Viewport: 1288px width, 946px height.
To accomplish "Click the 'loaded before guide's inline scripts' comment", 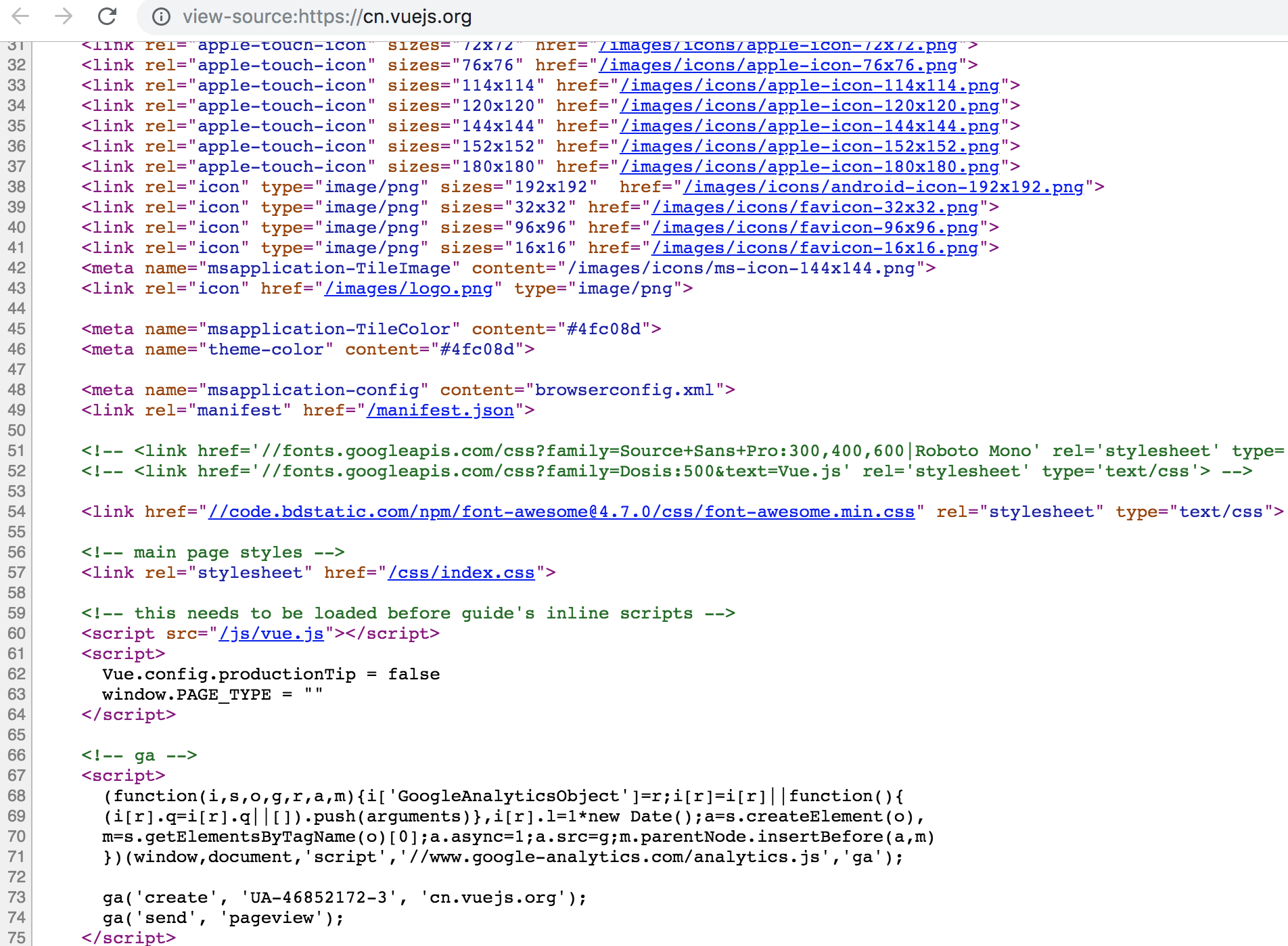I will (x=408, y=614).
